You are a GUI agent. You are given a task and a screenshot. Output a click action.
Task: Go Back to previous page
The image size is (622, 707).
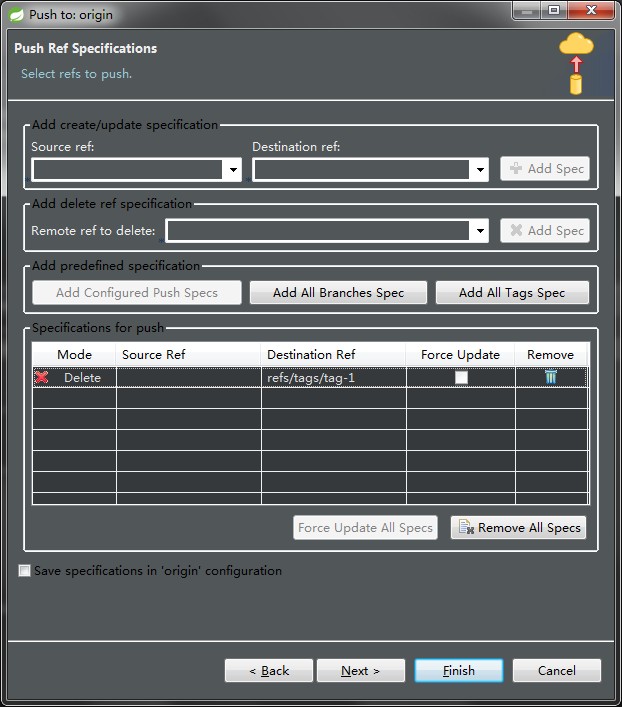click(x=269, y=670)
